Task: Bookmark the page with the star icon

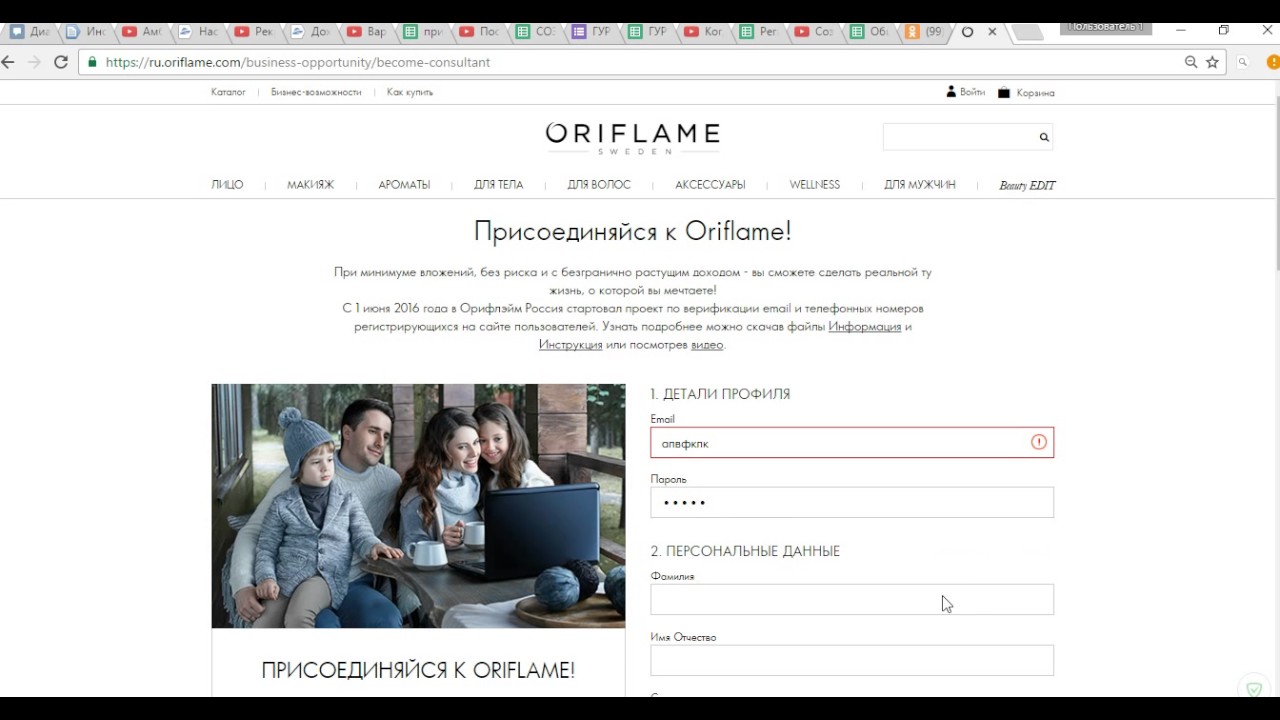Action: tap(1212, 62)
